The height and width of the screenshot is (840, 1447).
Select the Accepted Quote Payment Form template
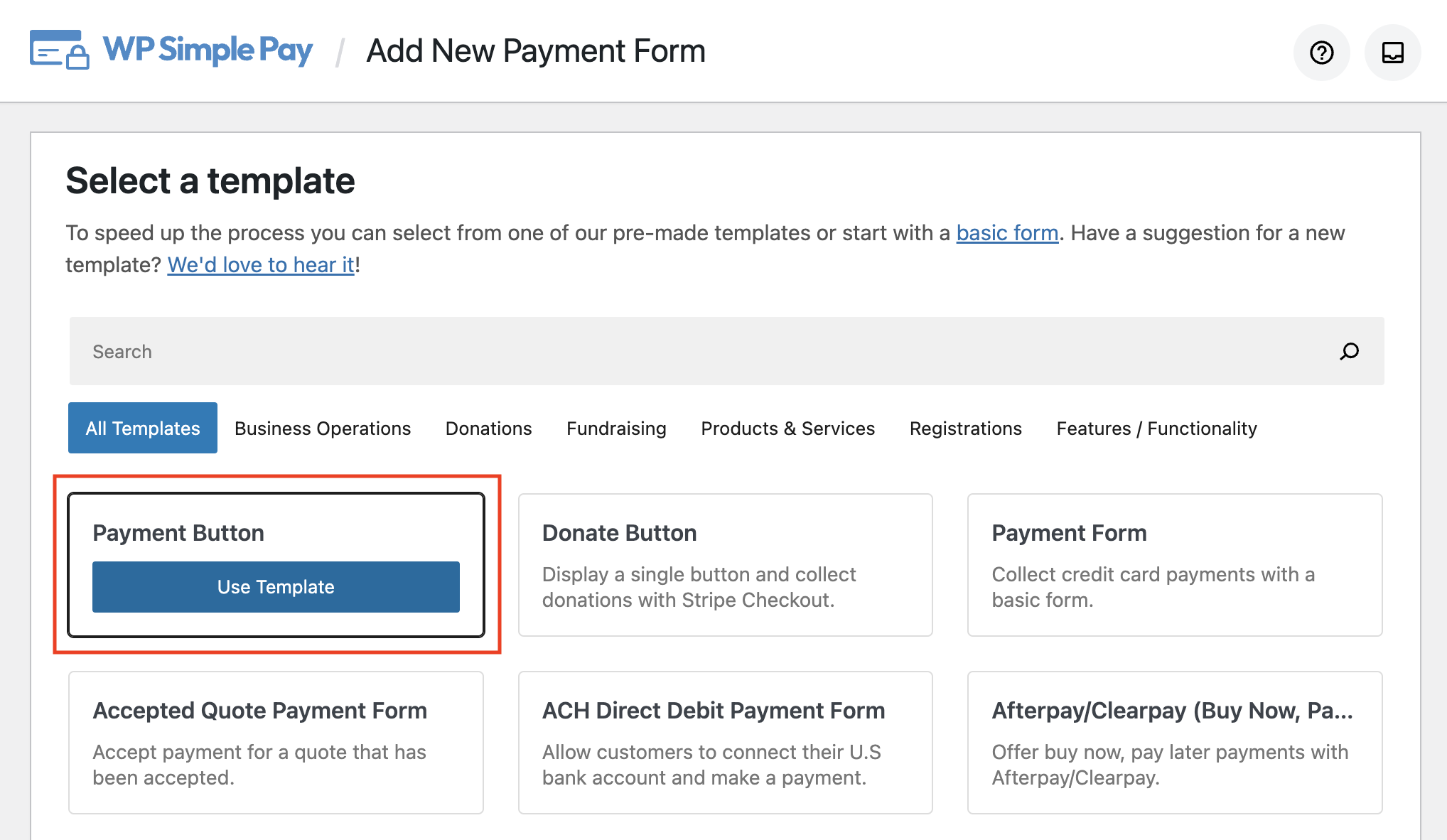tap(276, 743)
